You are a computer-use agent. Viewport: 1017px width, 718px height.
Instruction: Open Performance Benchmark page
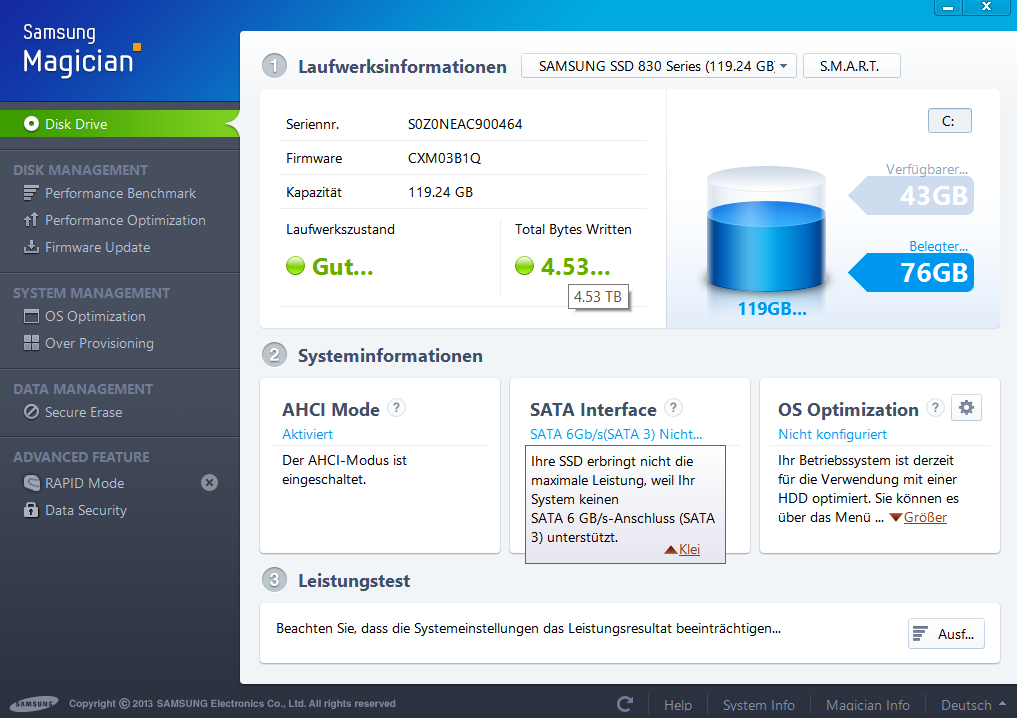pos(120,193)
